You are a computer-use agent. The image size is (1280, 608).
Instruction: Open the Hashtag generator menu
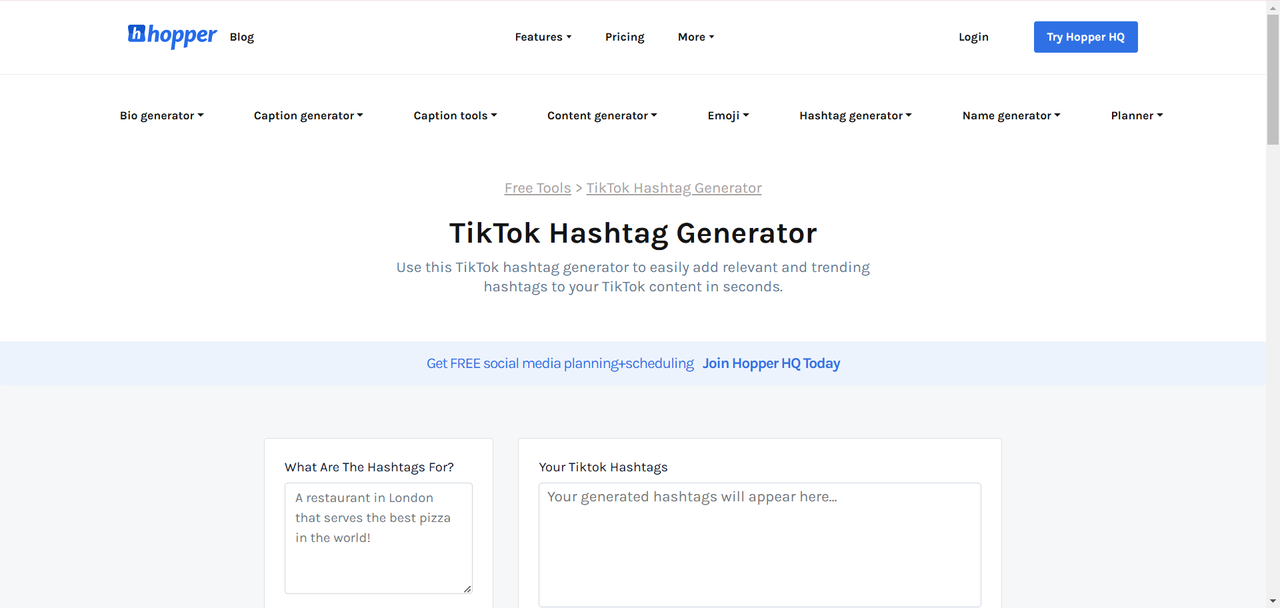(855, 116)
